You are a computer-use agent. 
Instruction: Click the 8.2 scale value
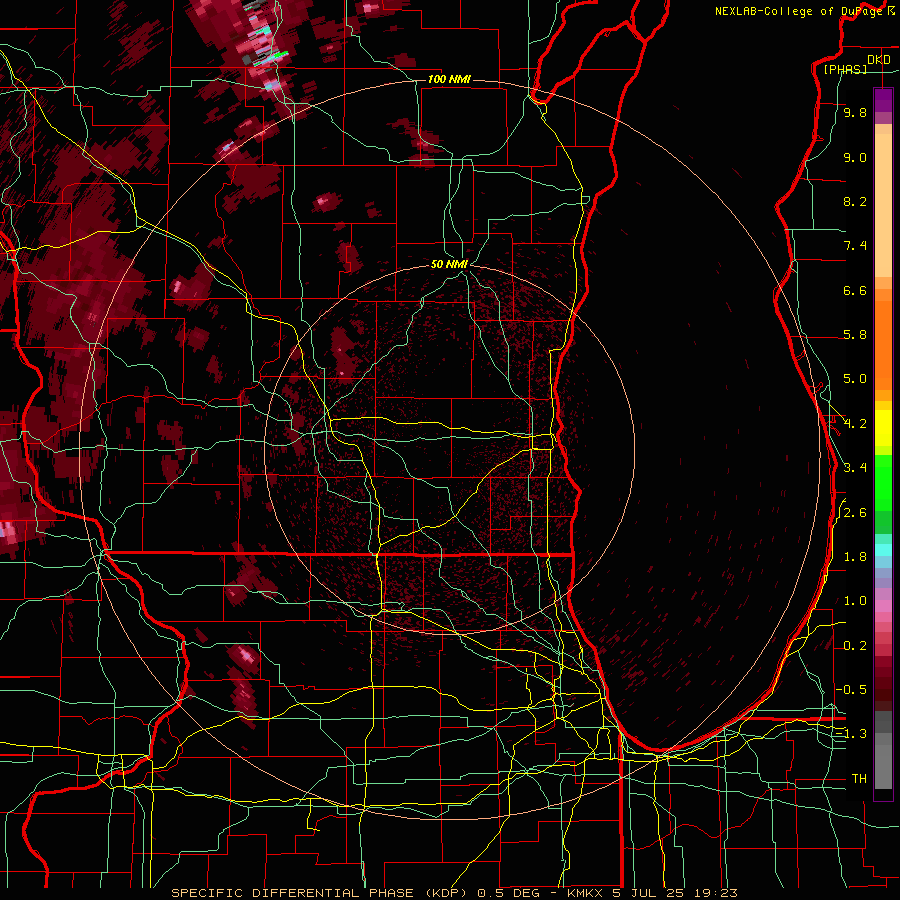855,201
